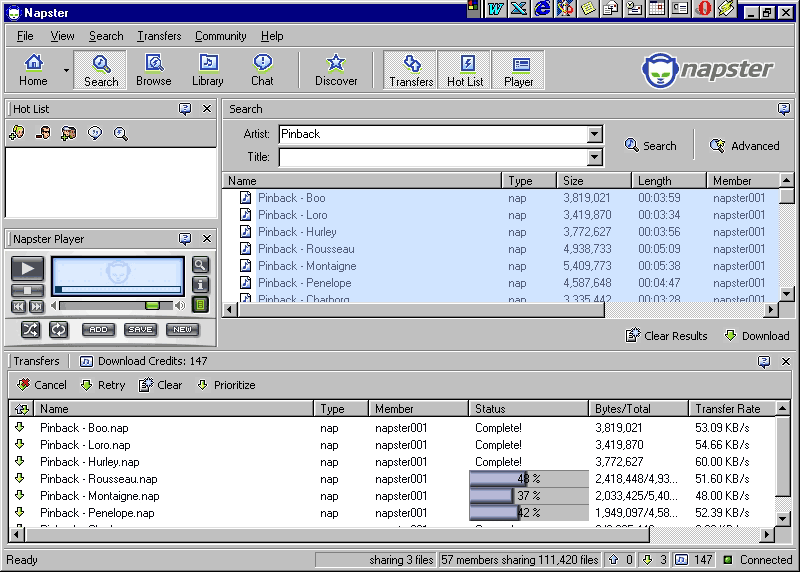Toggle shuffle in Napster Player
The height and width of the screenshot is (572, 800).
31,330
